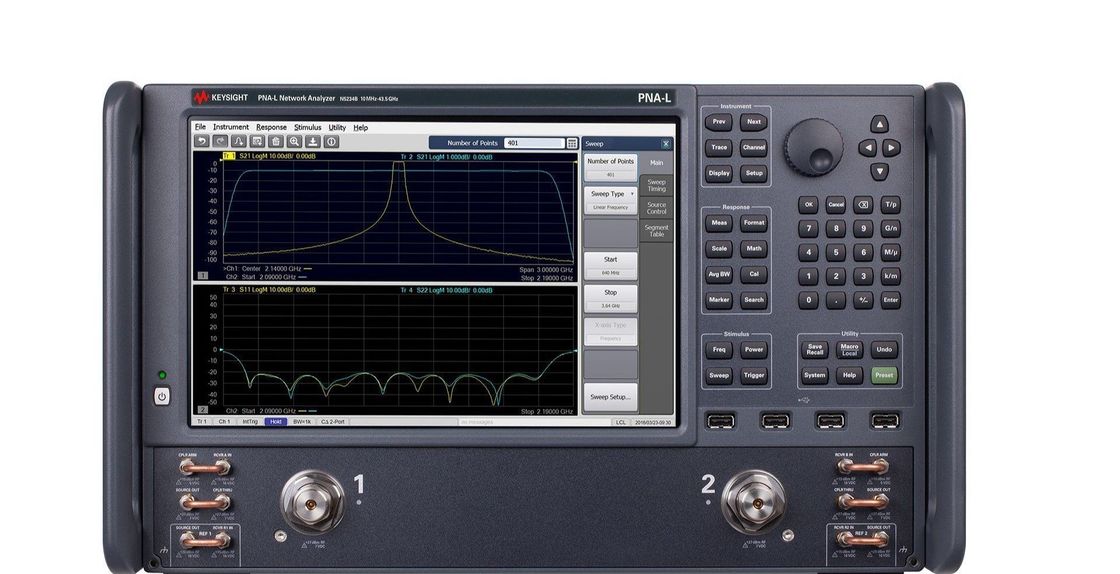Click the Undo arrow toolbar icon
1120x574 pixels.
click(202, 142)
